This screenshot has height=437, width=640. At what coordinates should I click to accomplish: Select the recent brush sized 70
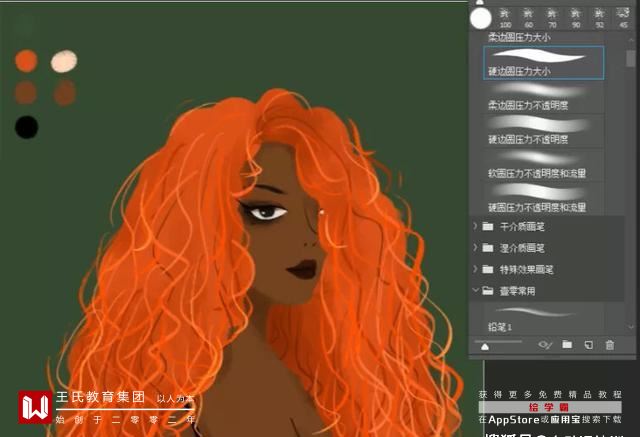[x=552, y=19]
